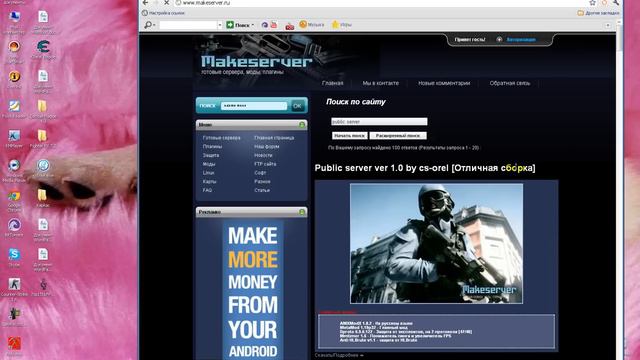This screenshot has height=360, width=640.
Task: Open Защита in the site menu
Action: (211, 156)
